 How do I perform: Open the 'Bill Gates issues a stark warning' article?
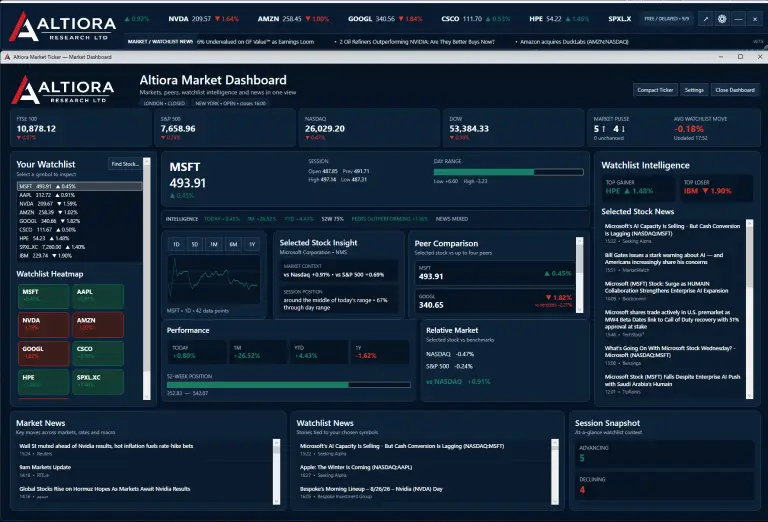pyautogui.click(x=664, y=259)
